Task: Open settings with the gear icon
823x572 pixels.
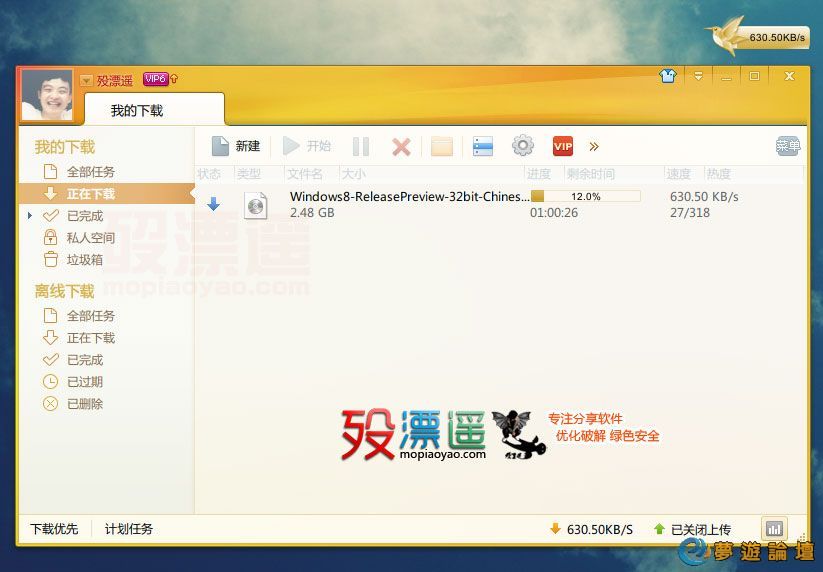Action: coord(523,146)
